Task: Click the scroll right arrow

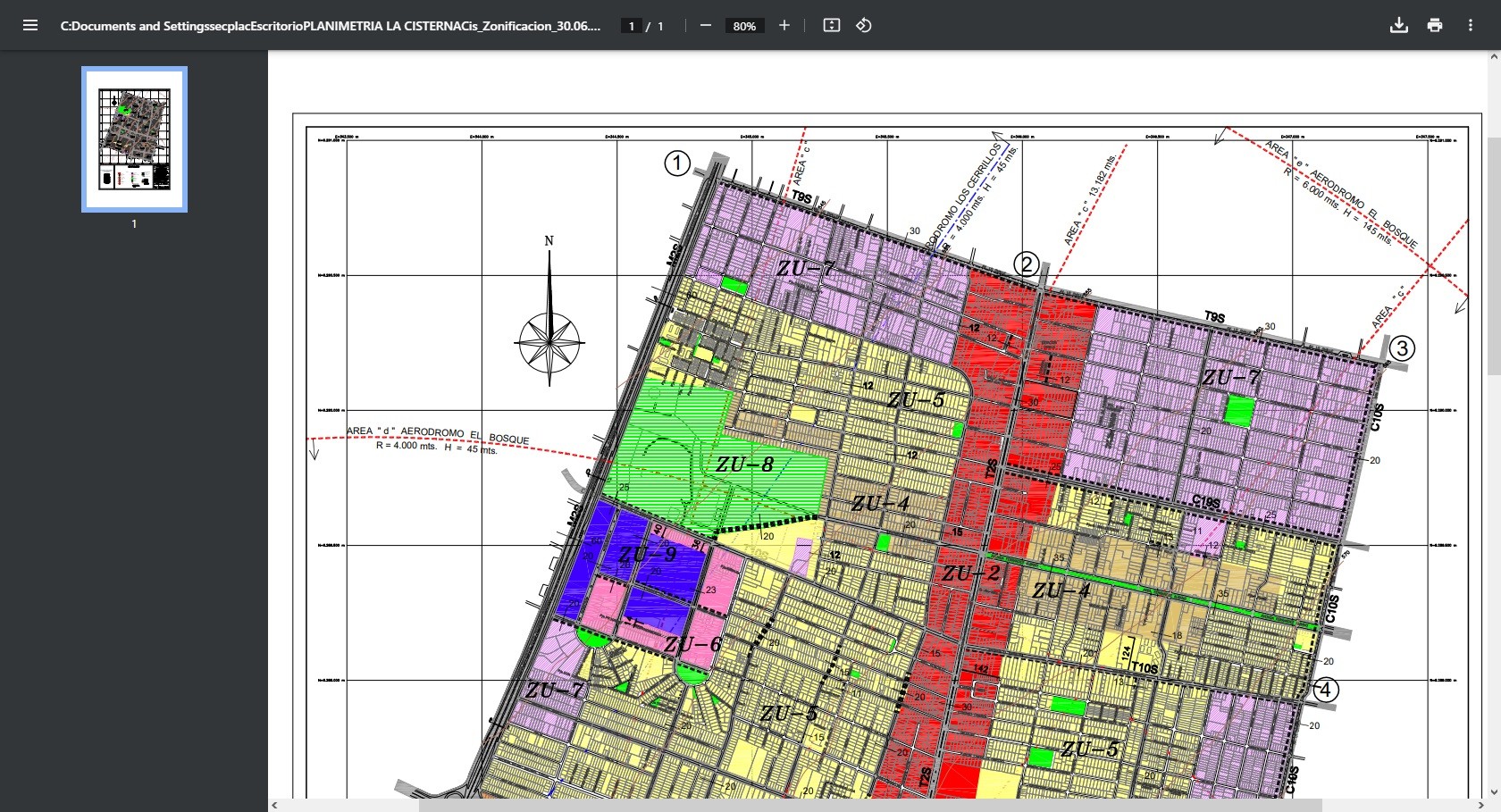Action: pos(1480,805)
